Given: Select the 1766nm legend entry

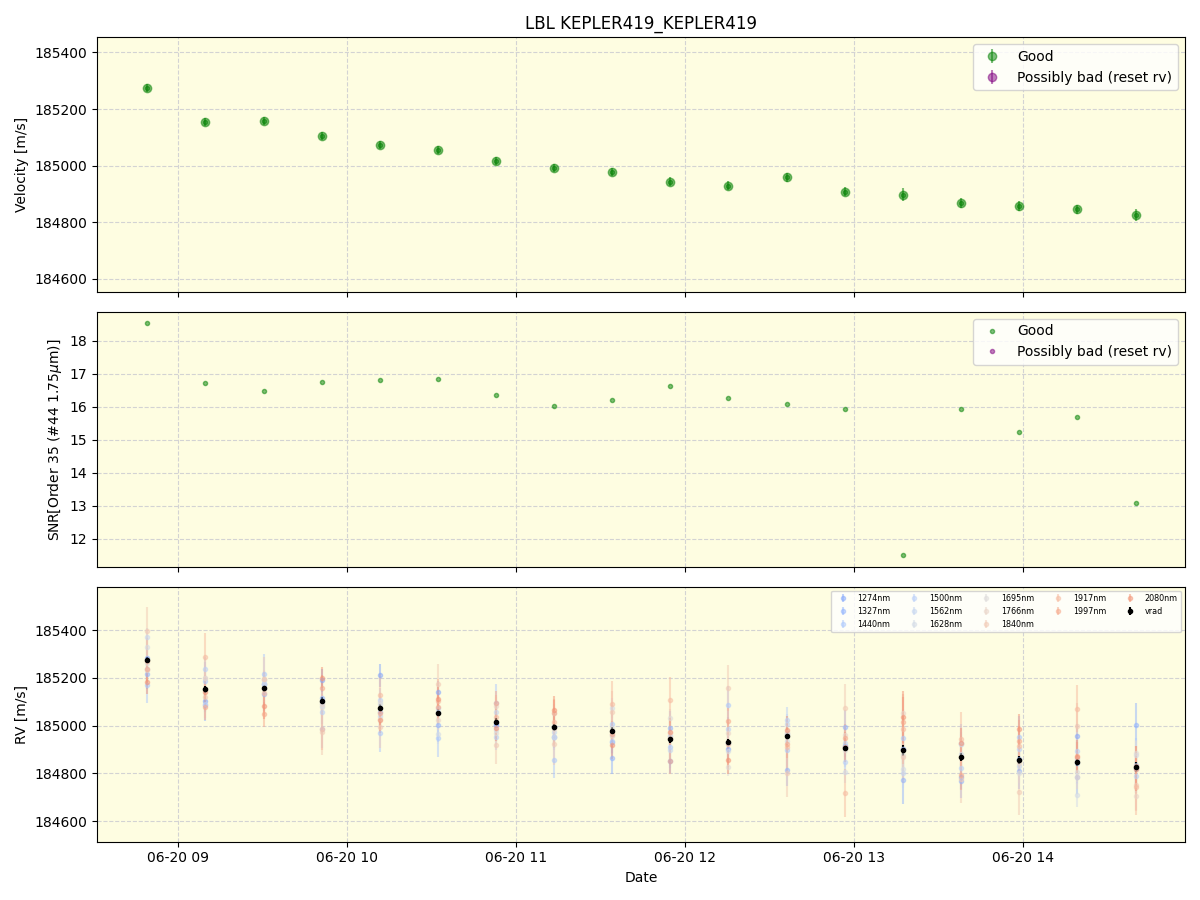Looking at the screenshot, I should (x=1017, y=611).
